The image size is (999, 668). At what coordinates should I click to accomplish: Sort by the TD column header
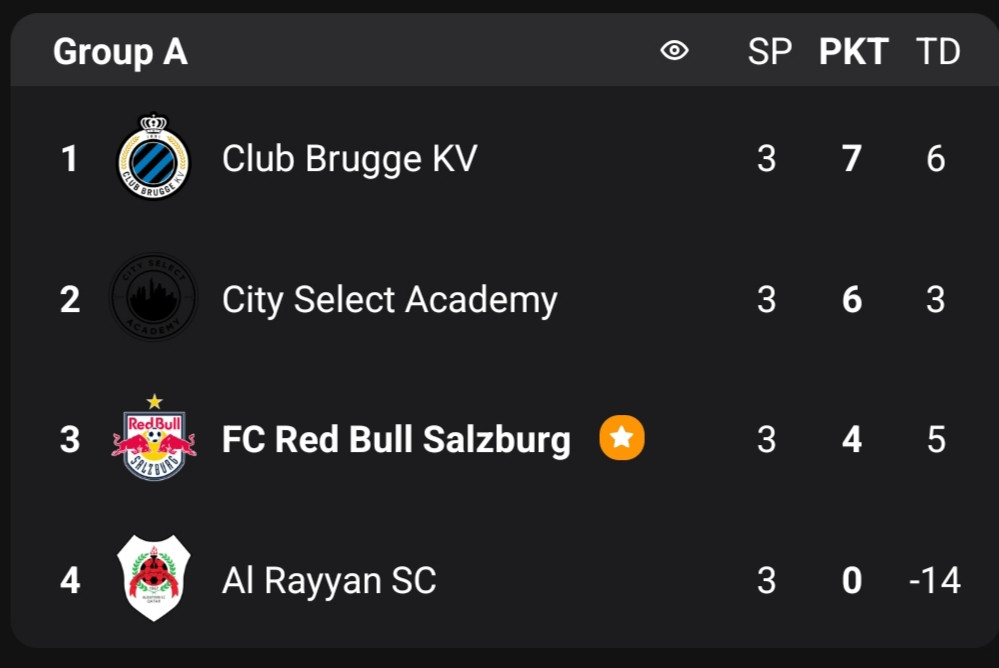pyautogui.click(x=937, y=52)
